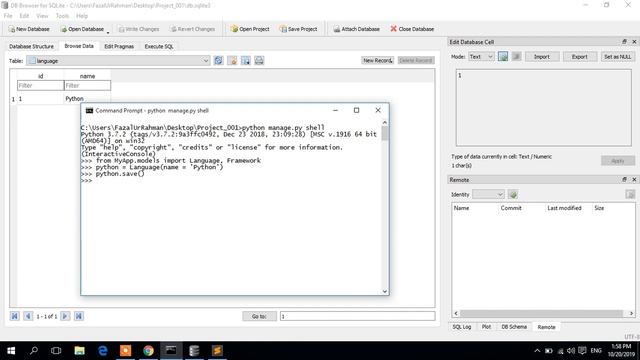
Task: Open File Explorer from taskbar
Action: coord(79,351)
